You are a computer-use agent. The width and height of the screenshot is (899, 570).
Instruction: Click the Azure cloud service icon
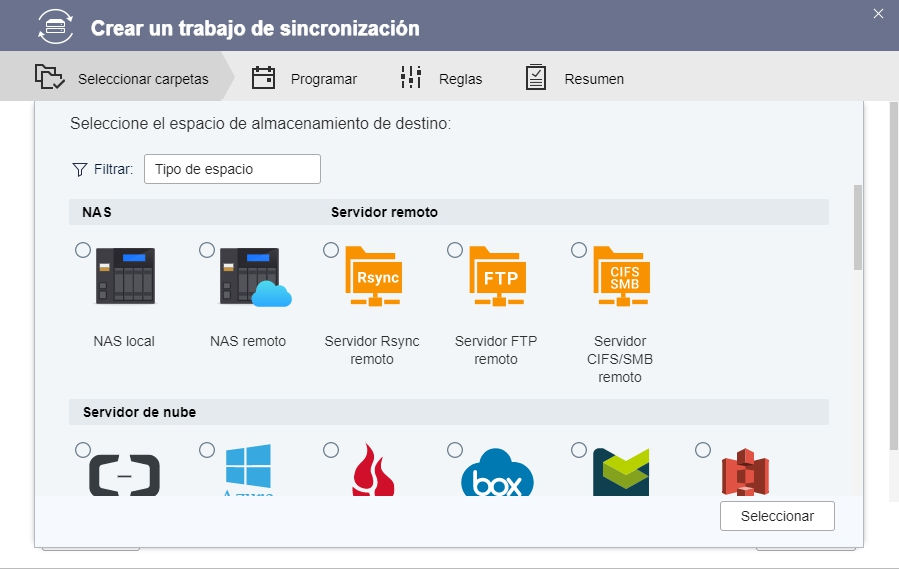(x=248, y=470)
